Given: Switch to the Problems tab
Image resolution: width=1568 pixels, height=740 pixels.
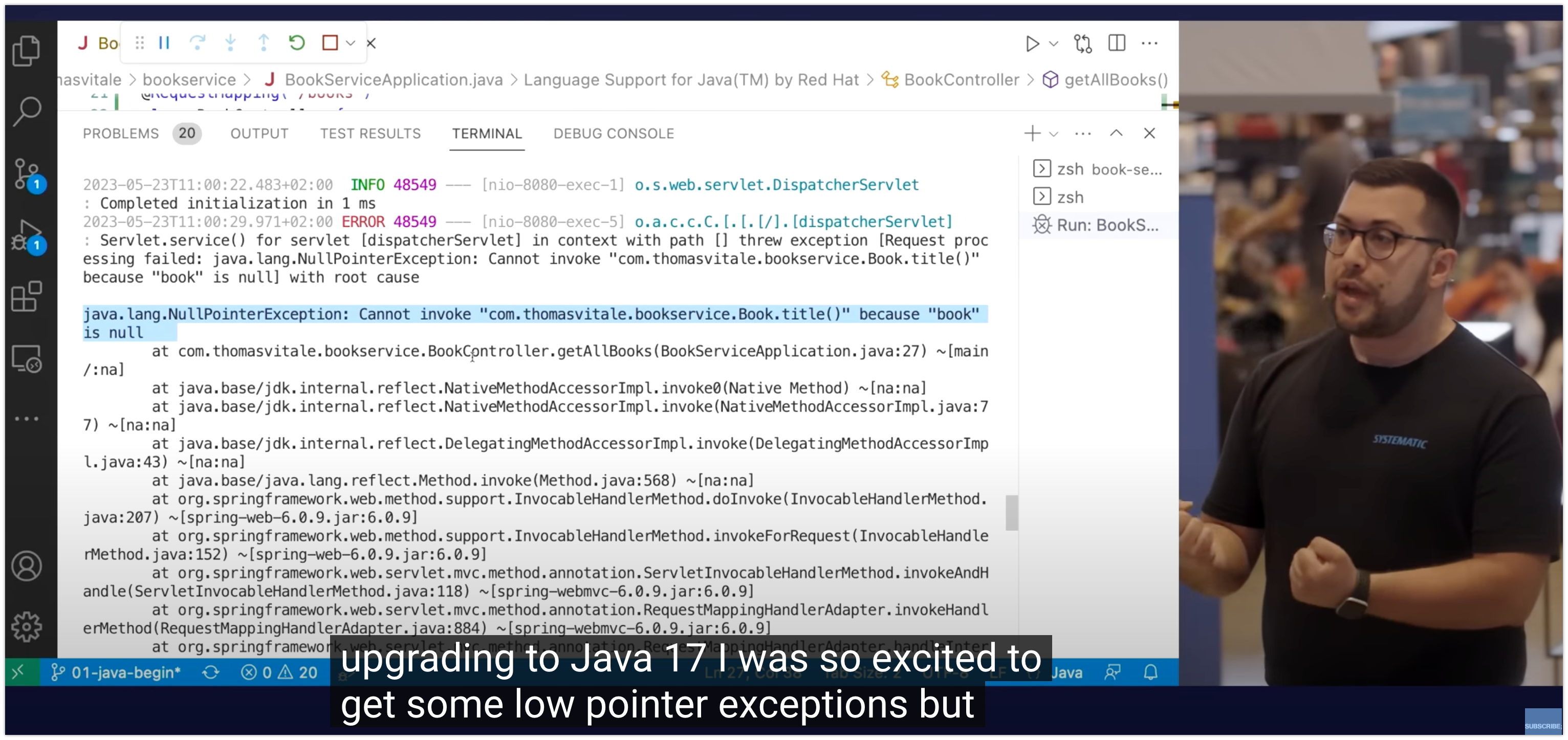Looking at the screenshot, I should [x=121, y=134].
